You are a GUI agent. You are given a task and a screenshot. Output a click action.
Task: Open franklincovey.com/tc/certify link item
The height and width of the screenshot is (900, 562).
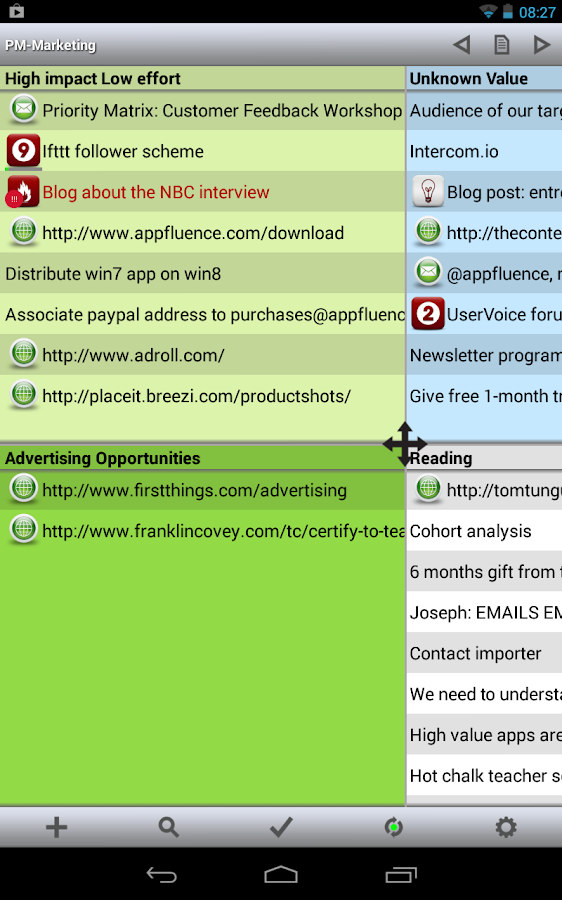point(203,531)
